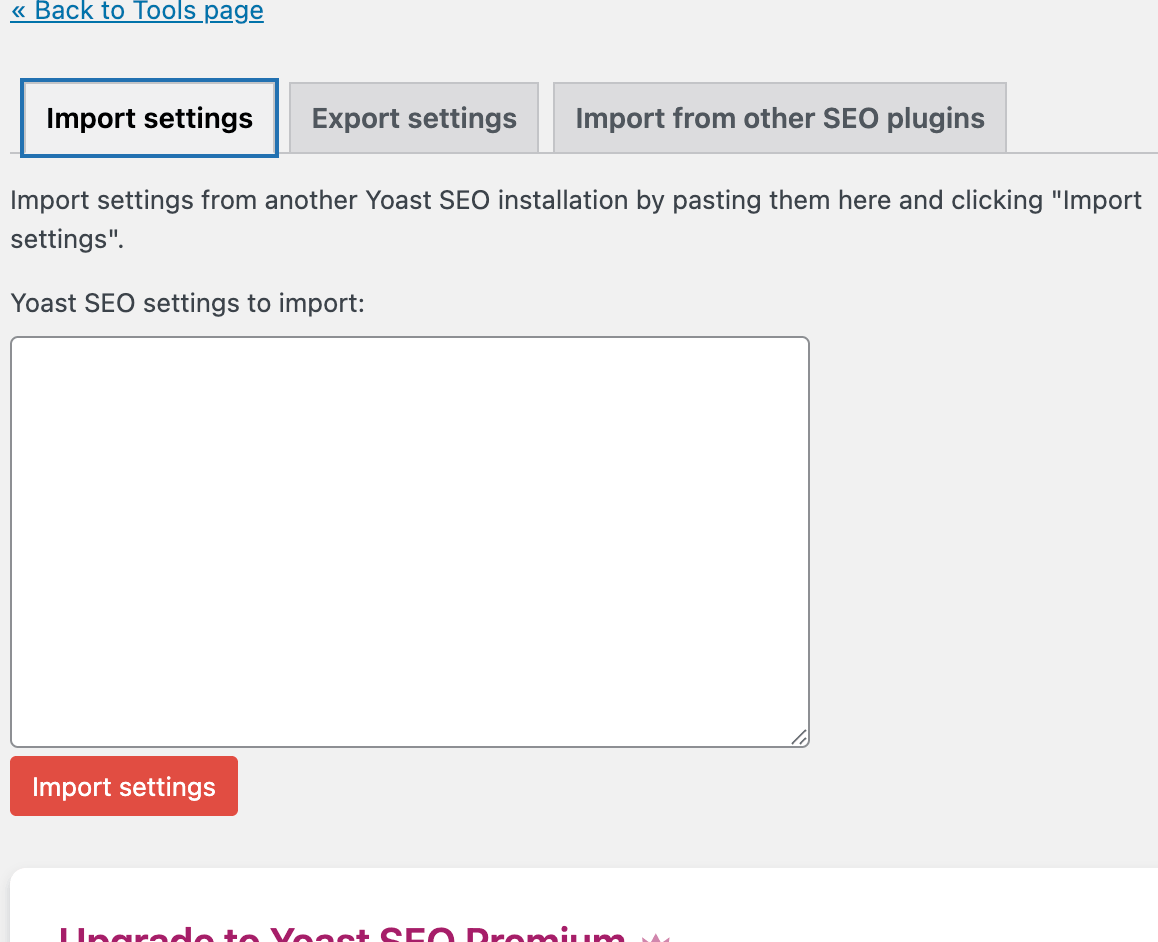Open the Tools page via the back link
This screenshot has height=942, width=1158.
pyautogui.click(x=136, y=12)
